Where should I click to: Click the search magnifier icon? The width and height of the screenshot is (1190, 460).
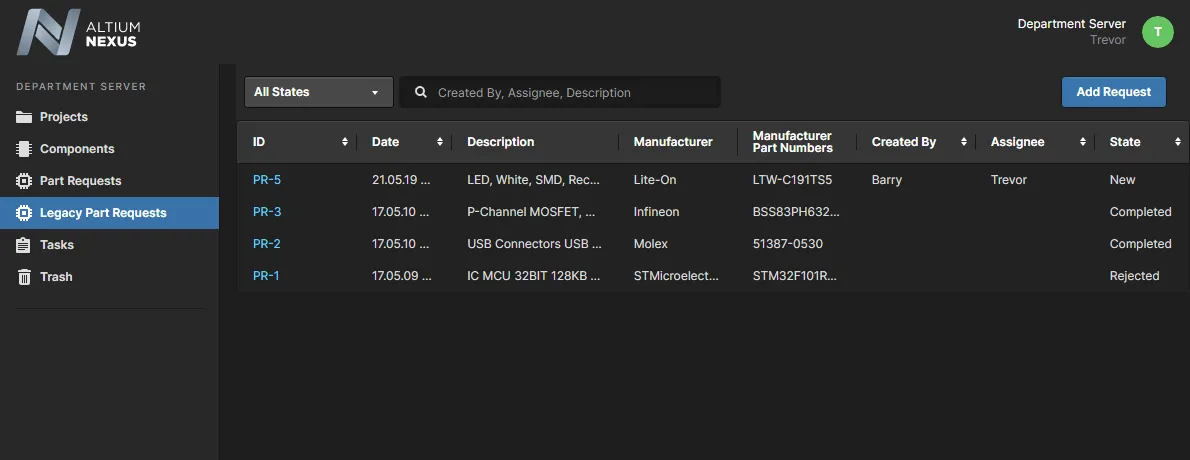coord(421,92)
